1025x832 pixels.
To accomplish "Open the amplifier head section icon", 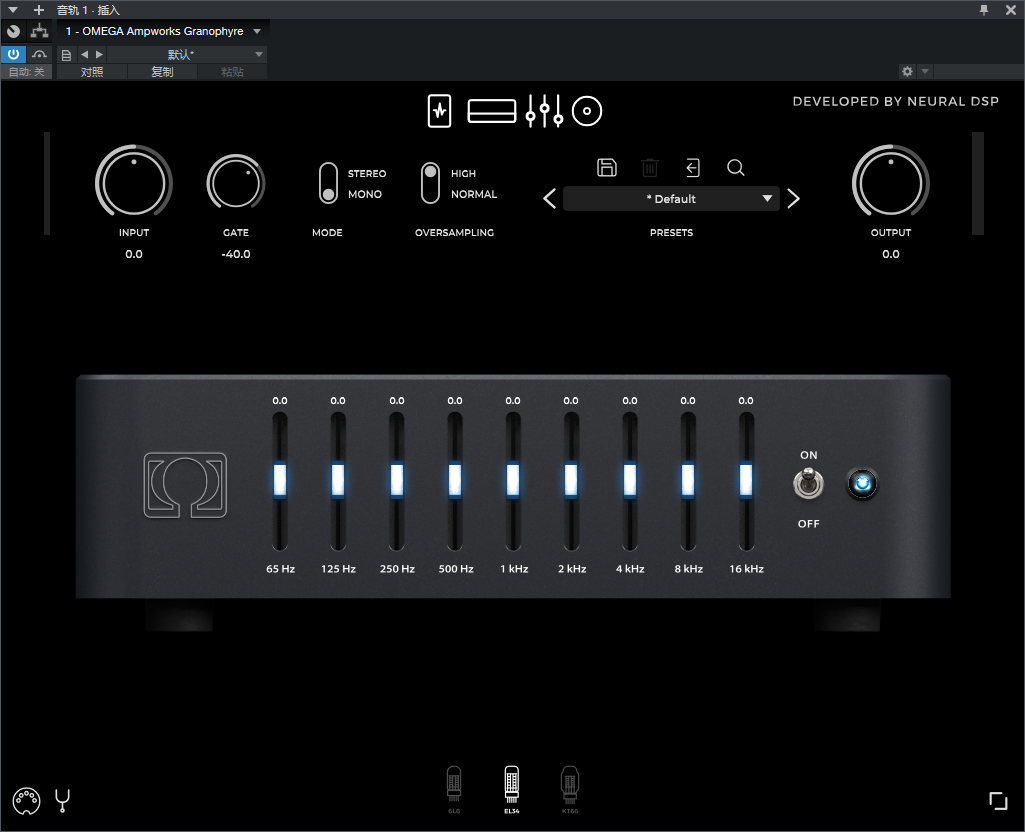I will coord(492,110).
